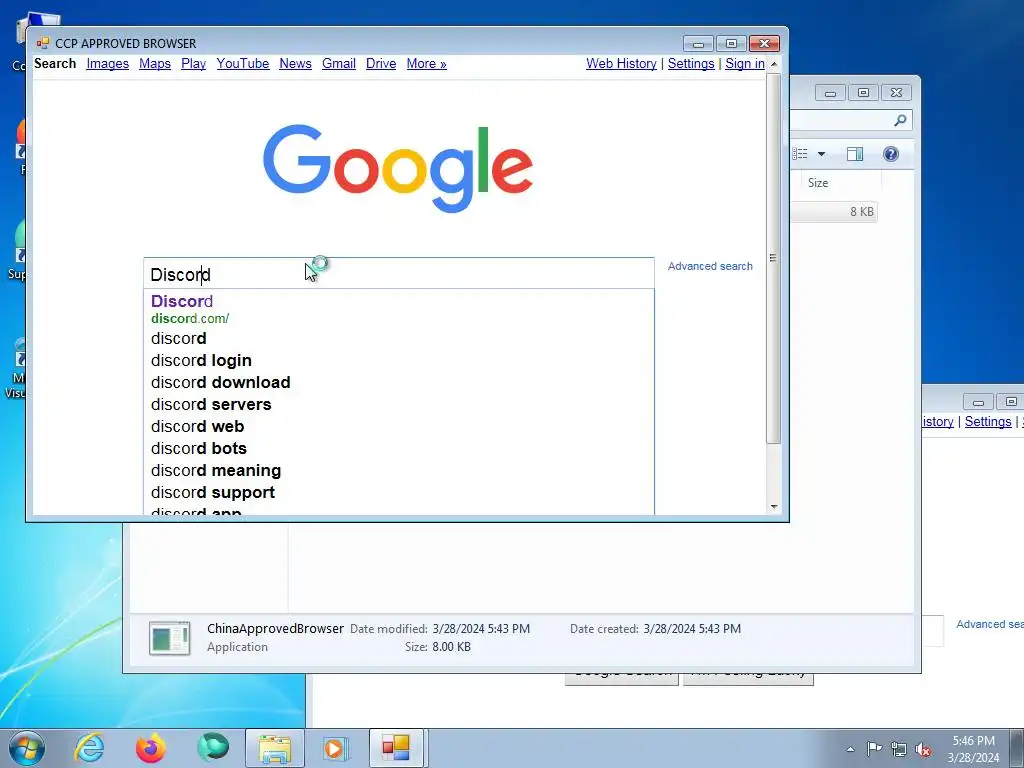Click into the Google search box containing Discord
Viewport: 1024px width, 768px height.
(x=398, y=274)
